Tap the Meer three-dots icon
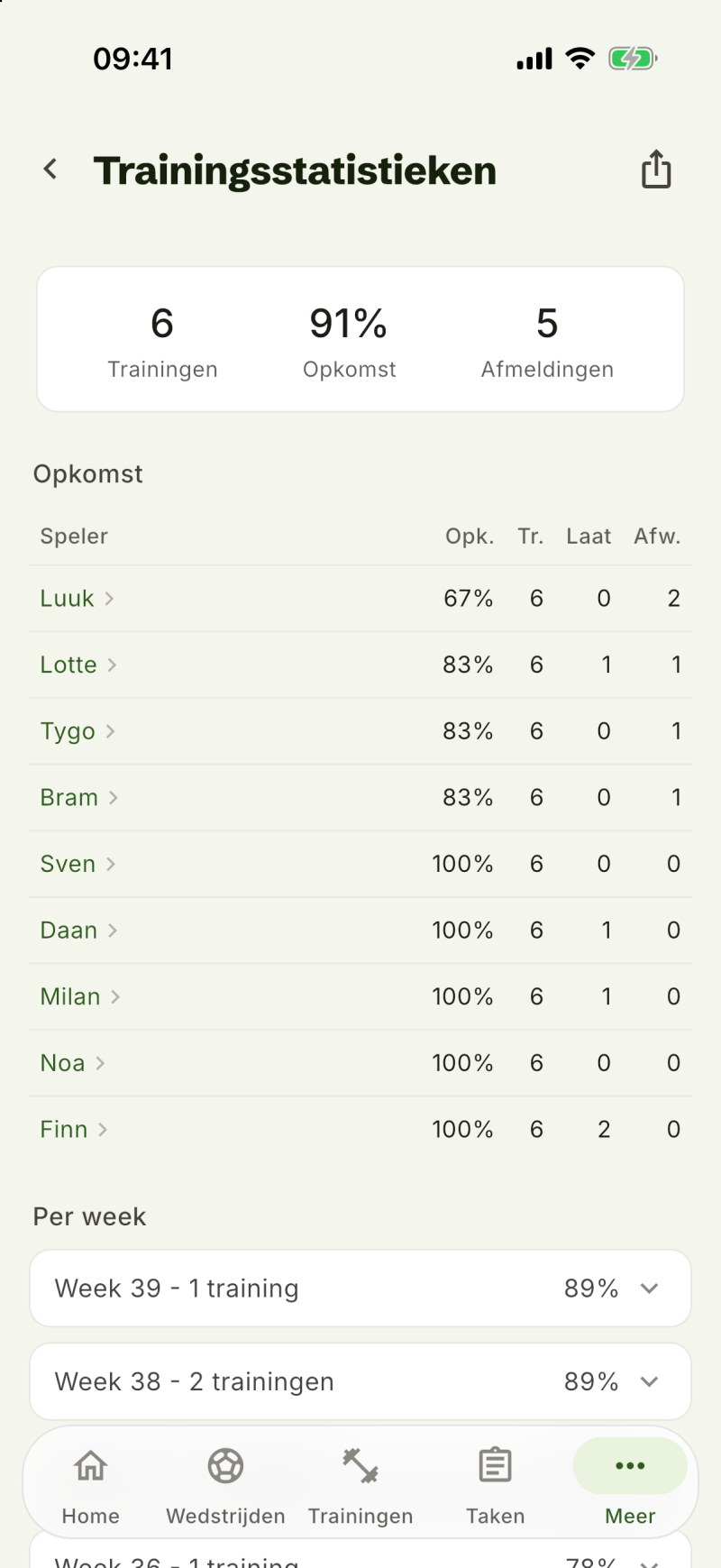The height and width of the screenshot is (1568, 721). (630, 1465)
